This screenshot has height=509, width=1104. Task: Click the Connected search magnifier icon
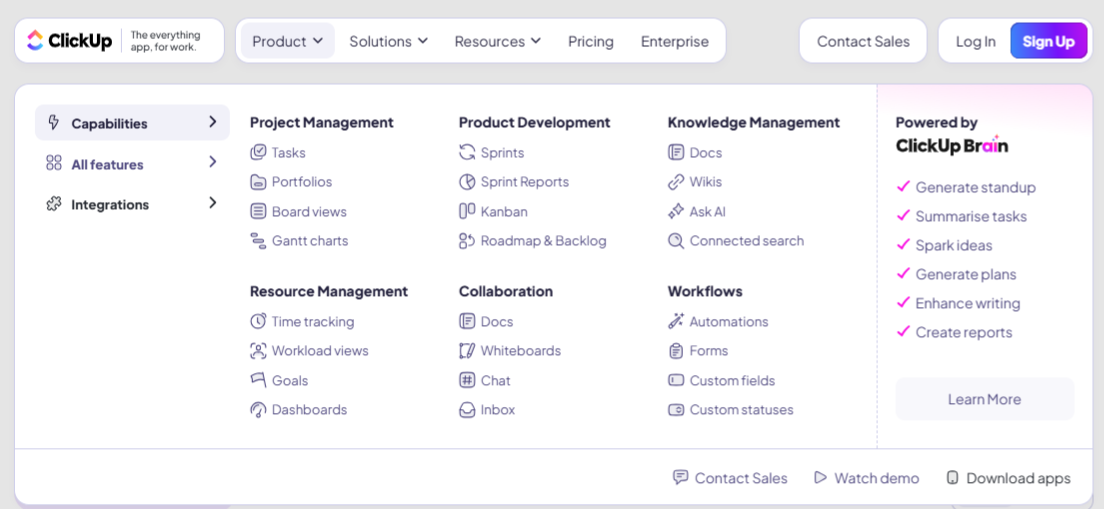676,241
